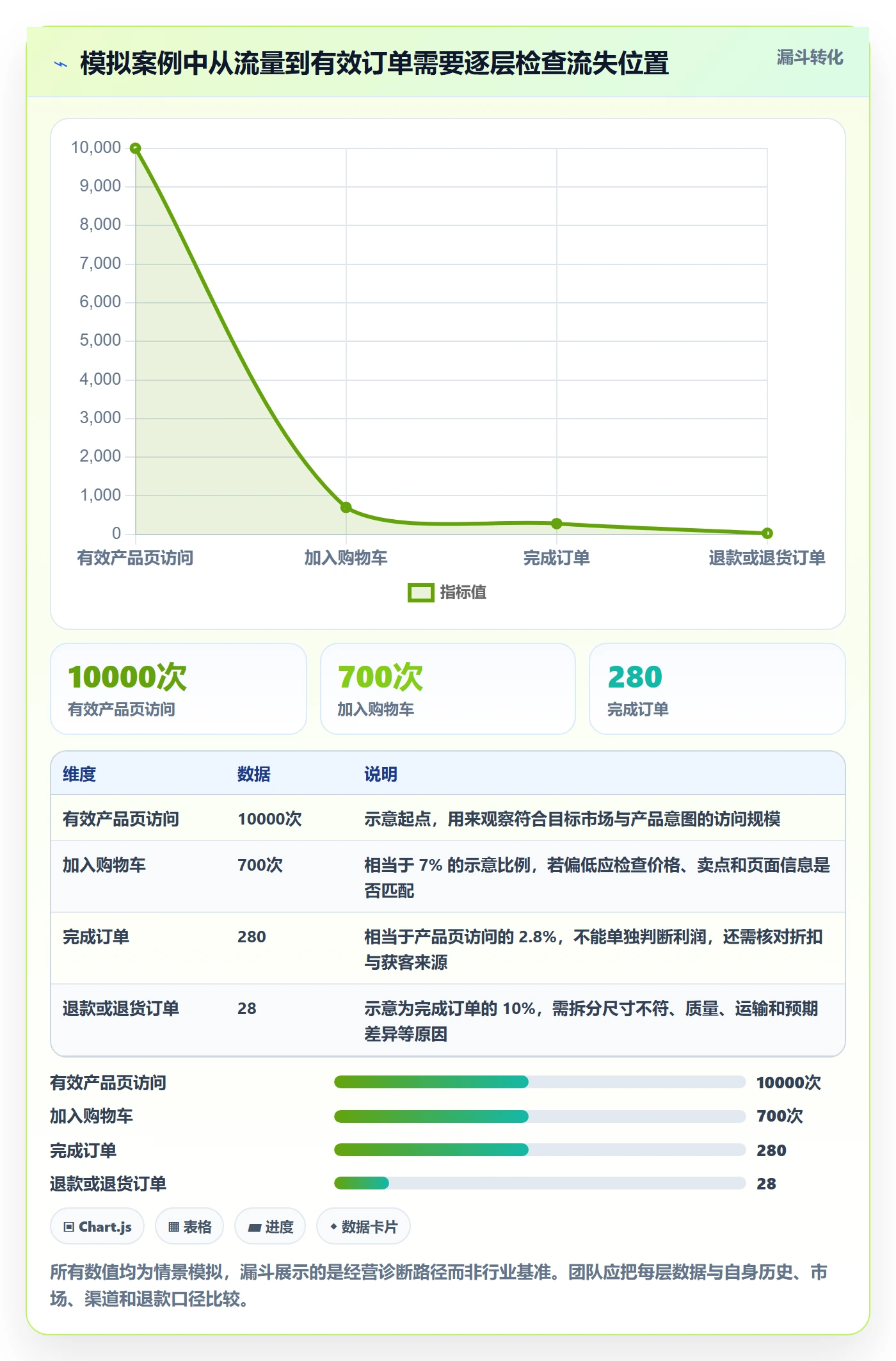Select the 加入购物车 cell in the table
896x1361 pixels.
[104, 865]
